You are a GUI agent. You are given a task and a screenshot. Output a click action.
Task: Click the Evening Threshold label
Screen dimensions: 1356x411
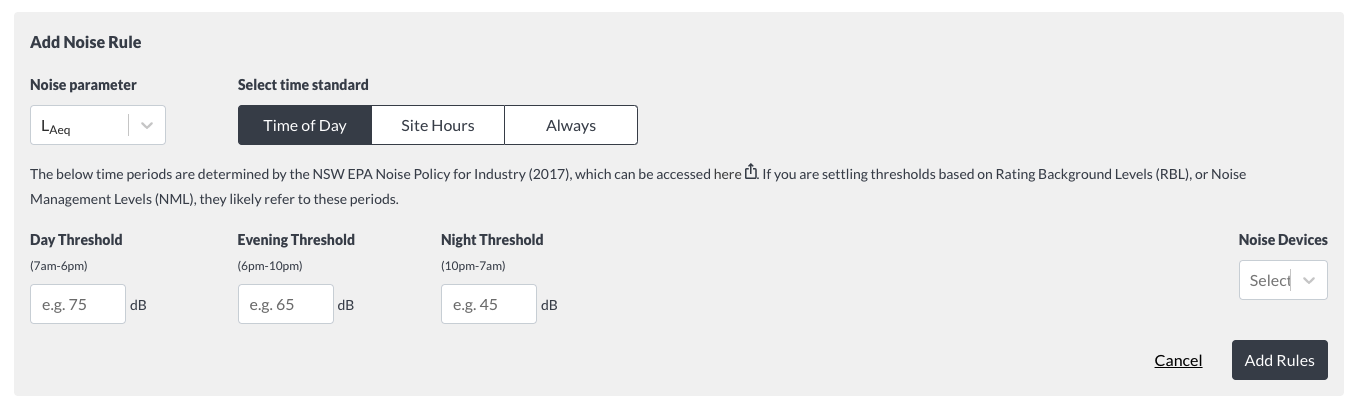click(296, 240)
